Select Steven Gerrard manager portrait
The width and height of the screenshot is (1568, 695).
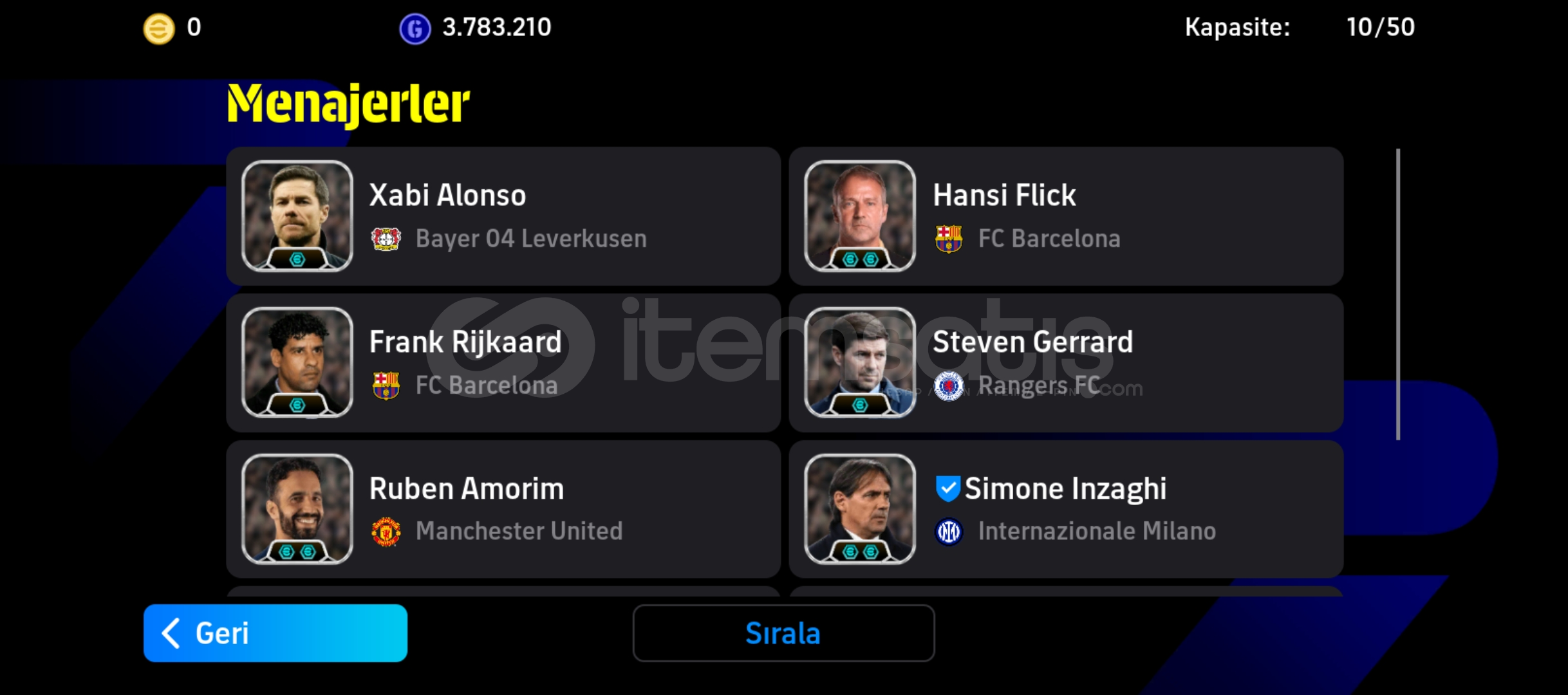(860, 362)
